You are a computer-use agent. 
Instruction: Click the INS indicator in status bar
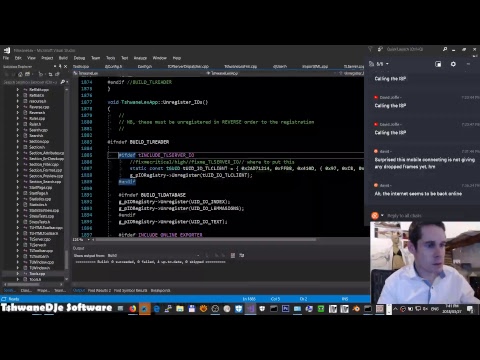click(x=345, y=299)
